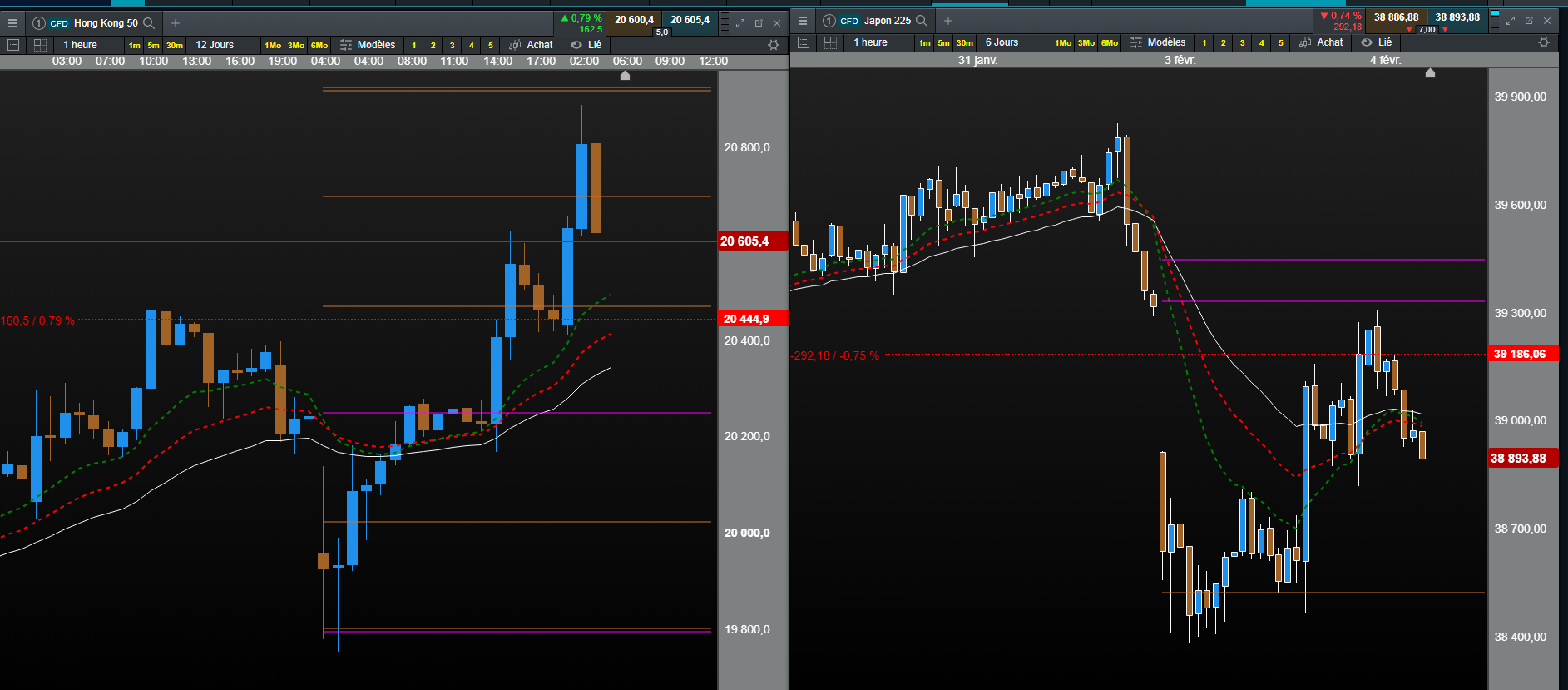Toggle Achat mode on Japon 225 chart
This screenshot has height=690, width=1568.
(1321, 42)
